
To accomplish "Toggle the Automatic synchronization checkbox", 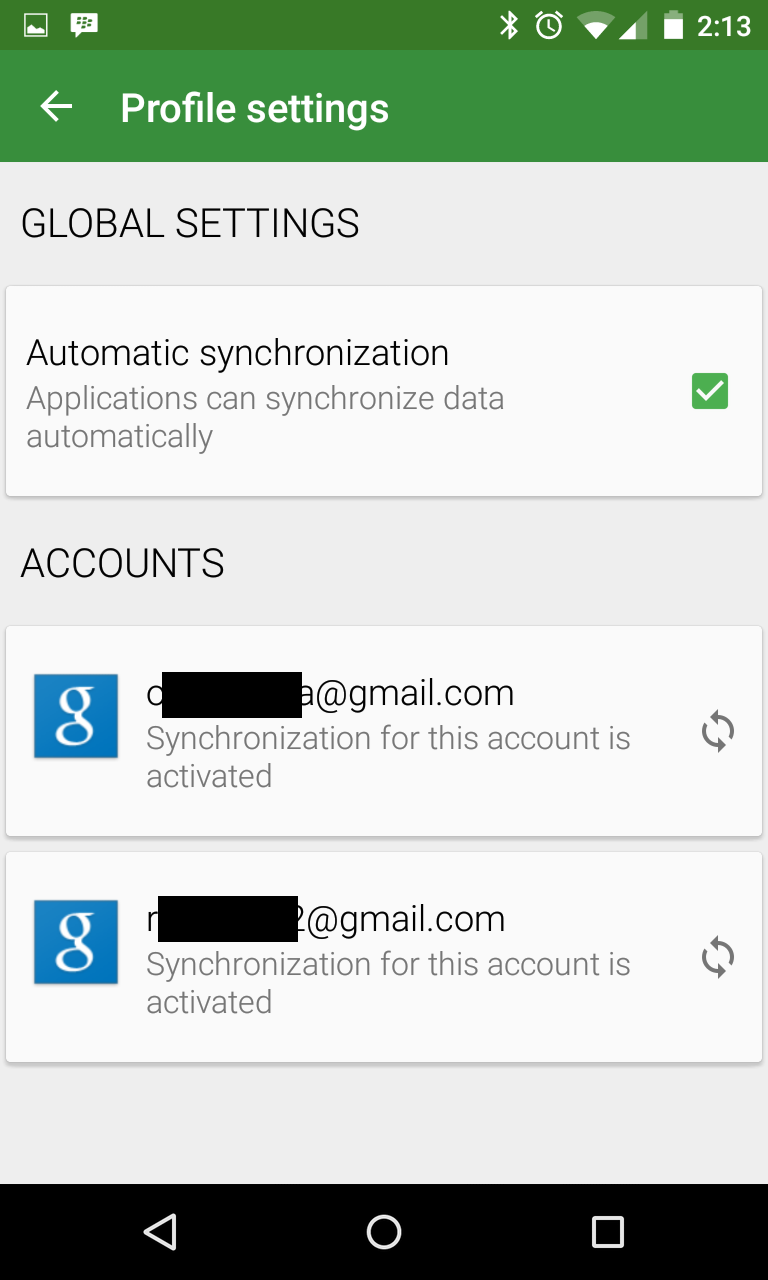I will pos(710,391).
